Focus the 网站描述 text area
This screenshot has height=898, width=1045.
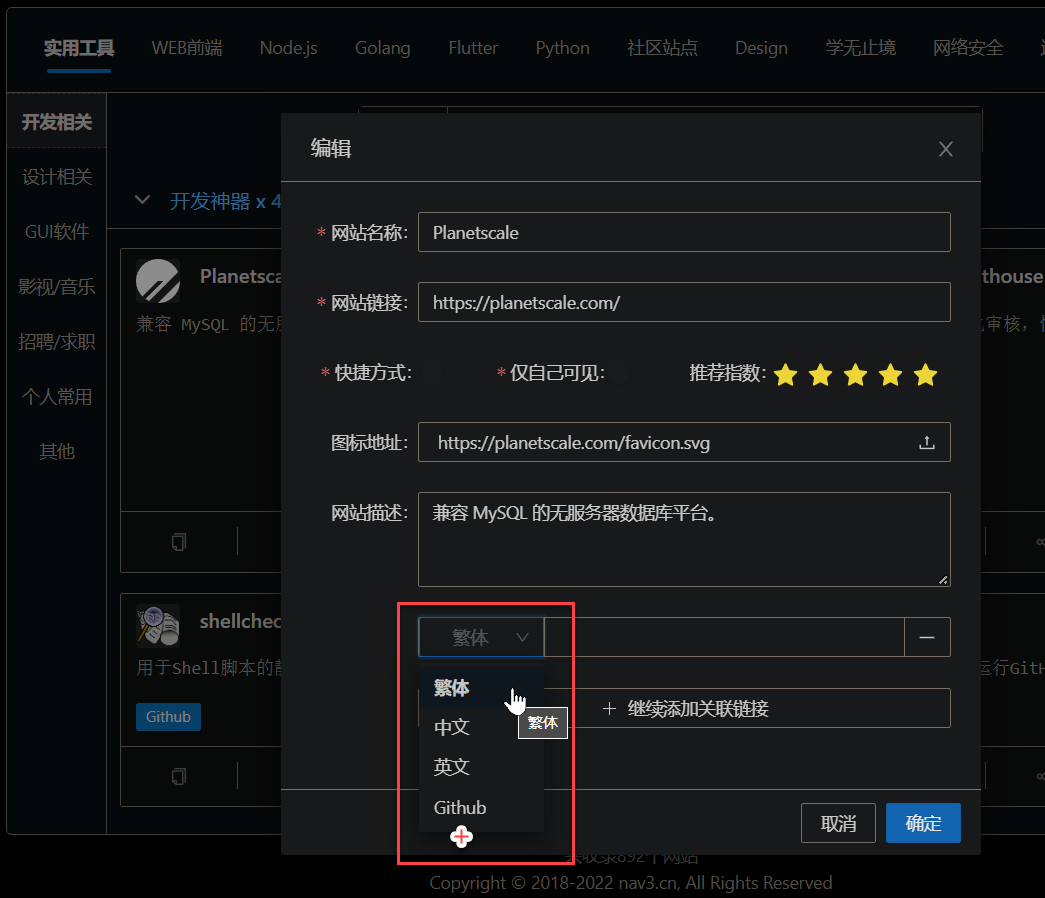(684, 539)
